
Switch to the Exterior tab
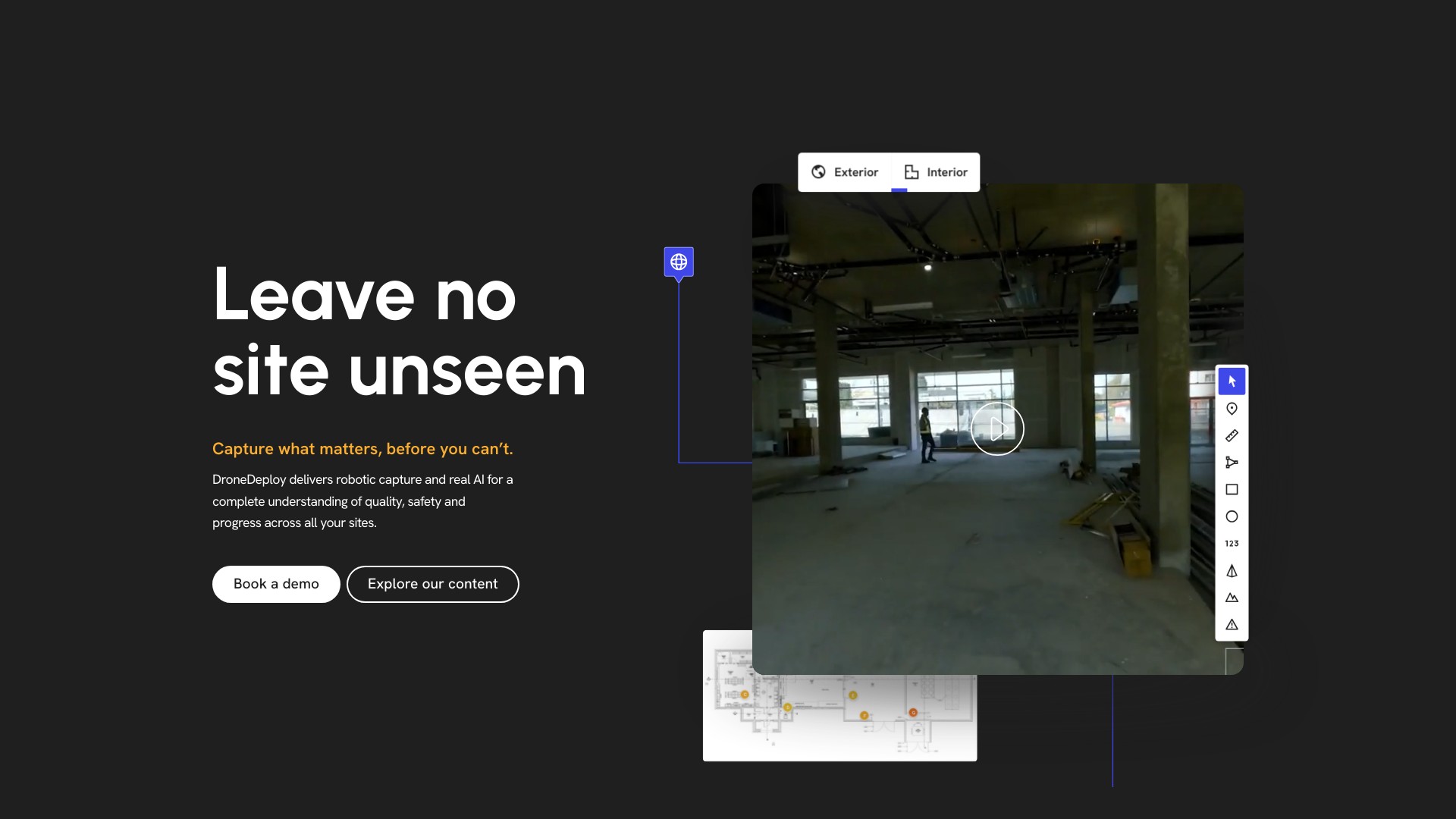(845, 172)
